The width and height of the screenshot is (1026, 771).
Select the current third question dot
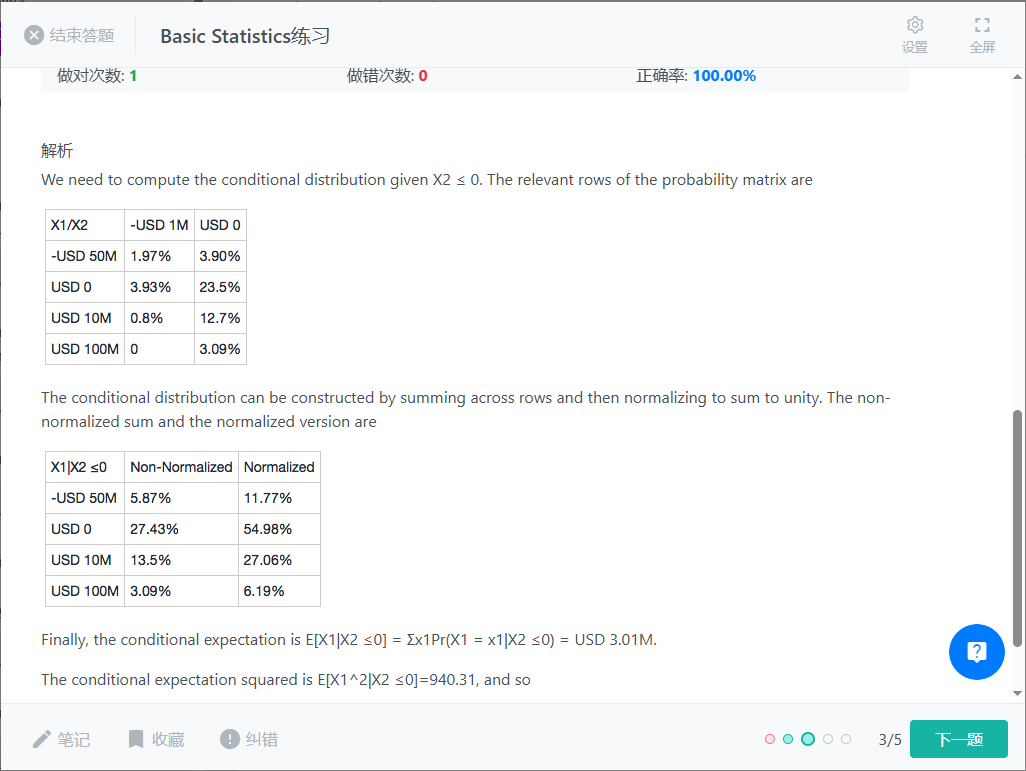point(808,739)
